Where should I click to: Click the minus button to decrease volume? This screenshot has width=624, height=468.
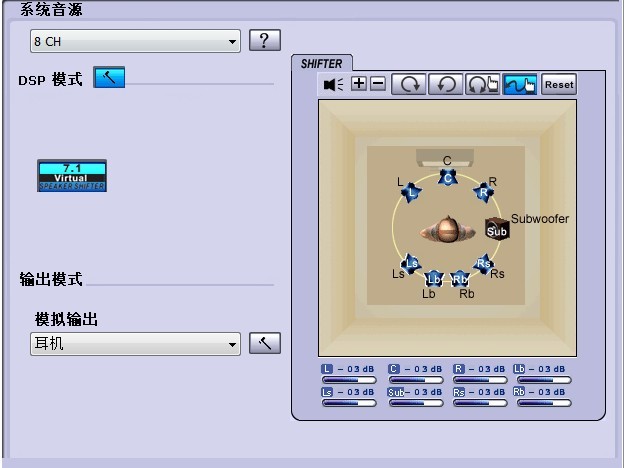[x=377, y=85]
